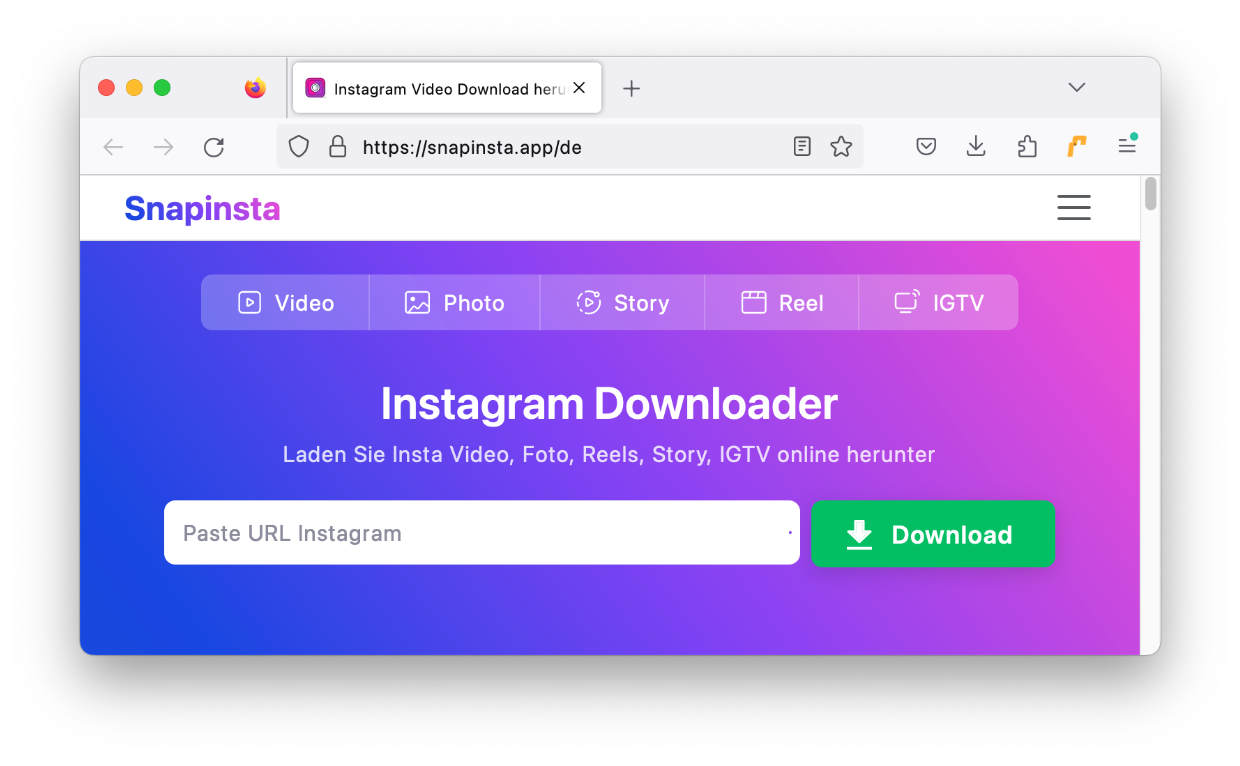The height and width of the screenshot is (766, 1240).
Task: Open the Firefox application menu
Action: pyautogui.click(x=1127, y=147)
